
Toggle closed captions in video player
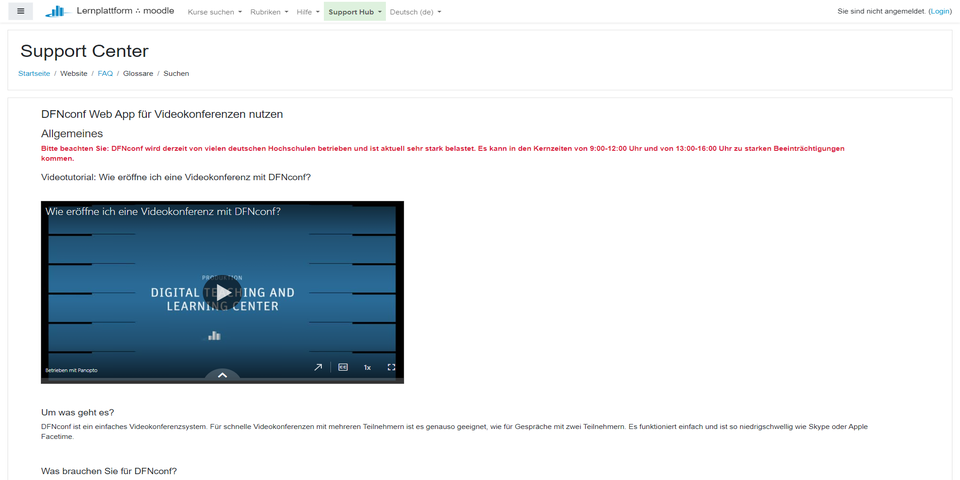pyautogui.click(x=343, y=367)
